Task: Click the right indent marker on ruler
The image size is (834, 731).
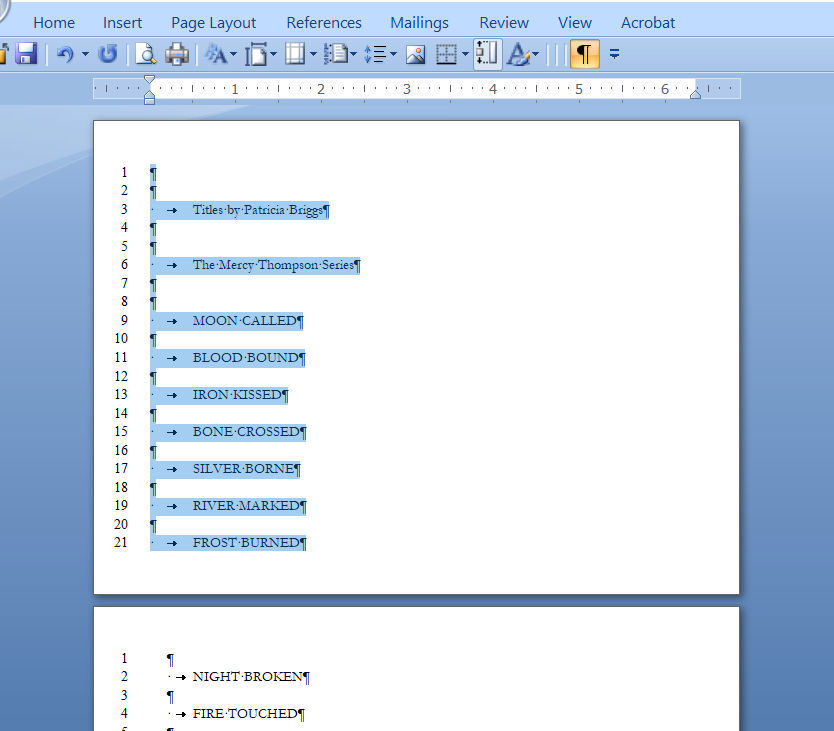Action: pyautogui.click(x=695, y=94)
